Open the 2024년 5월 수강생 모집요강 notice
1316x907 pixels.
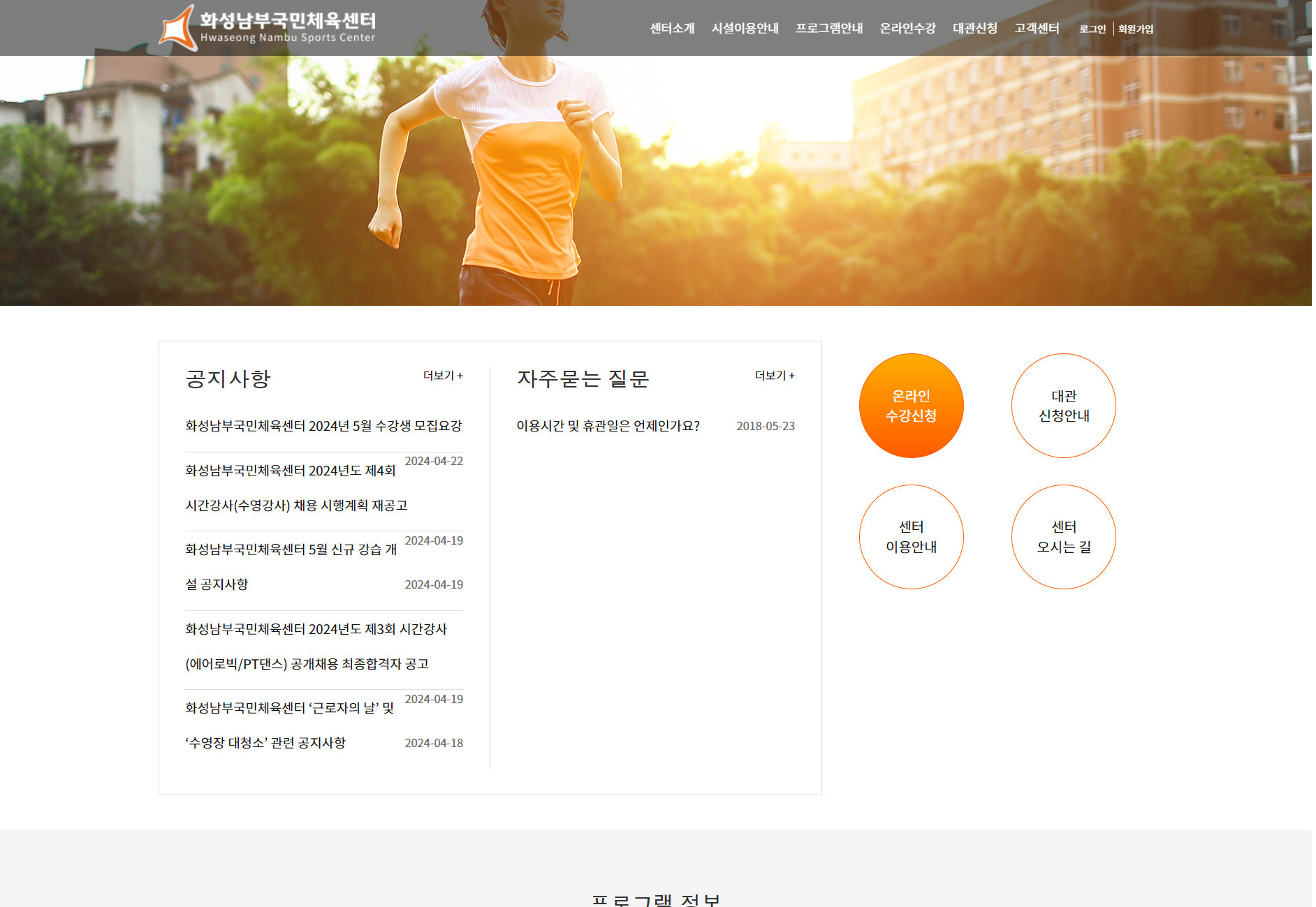click(x=323, y=426)
